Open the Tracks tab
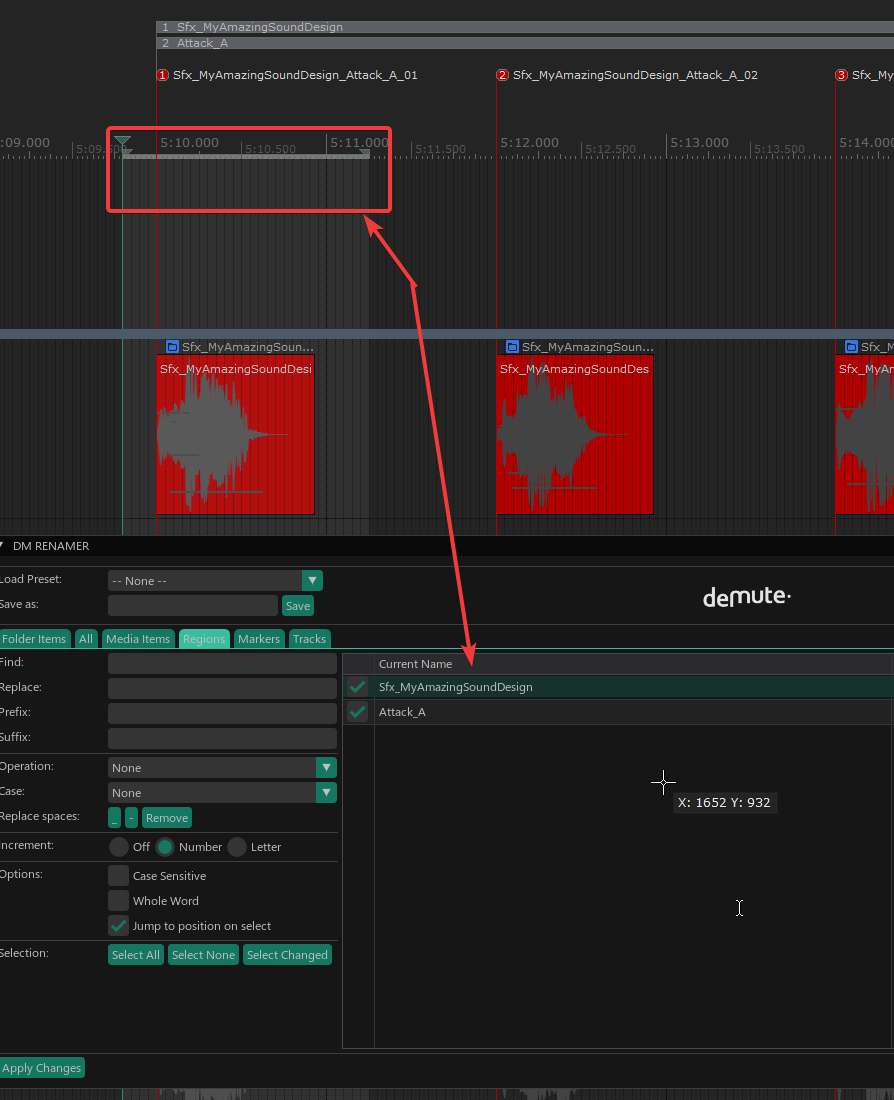This screenshot has height=1100, width=894. (x=309, y=638)
